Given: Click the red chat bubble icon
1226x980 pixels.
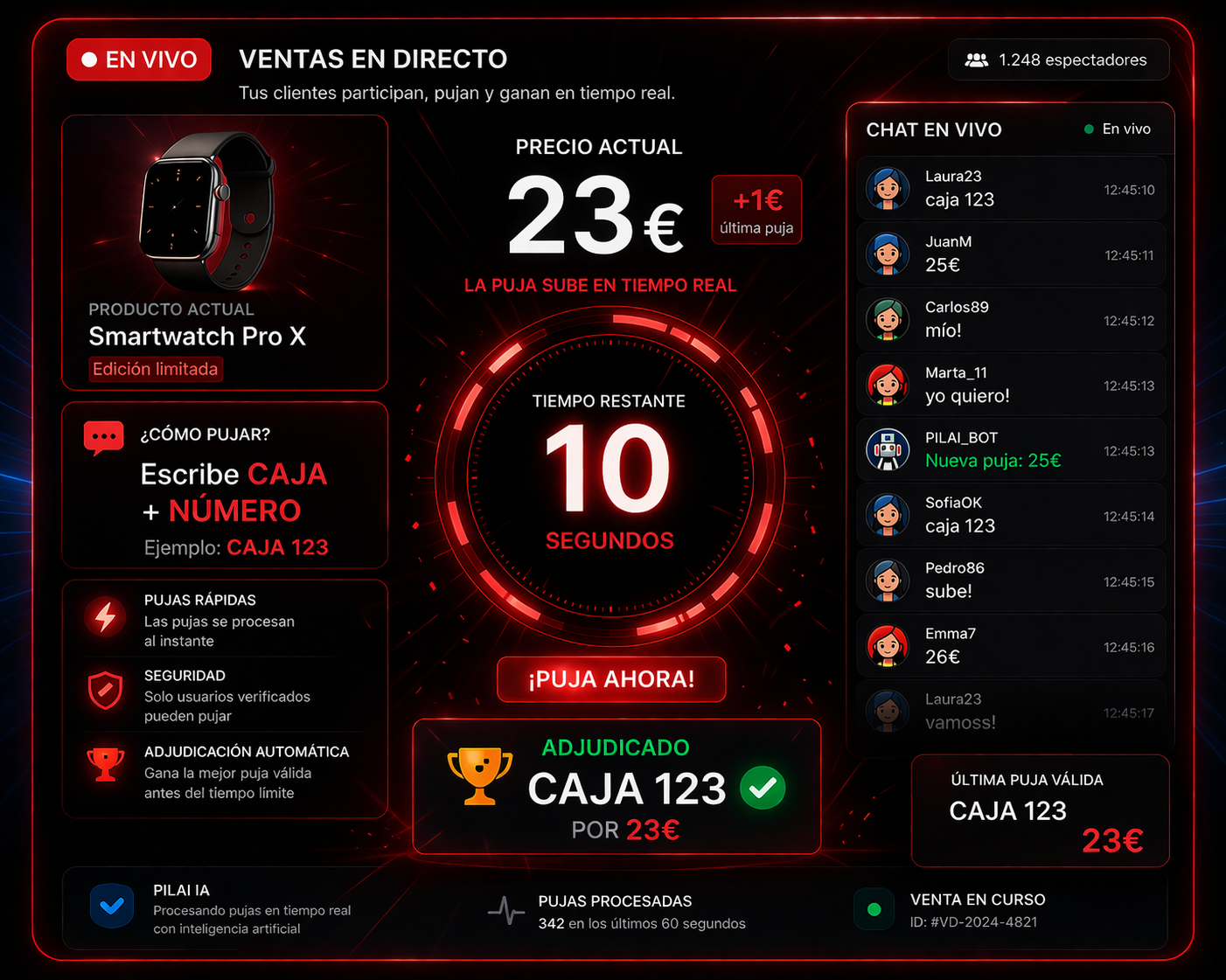Looking at the screenshot, I should click(103, 438).
